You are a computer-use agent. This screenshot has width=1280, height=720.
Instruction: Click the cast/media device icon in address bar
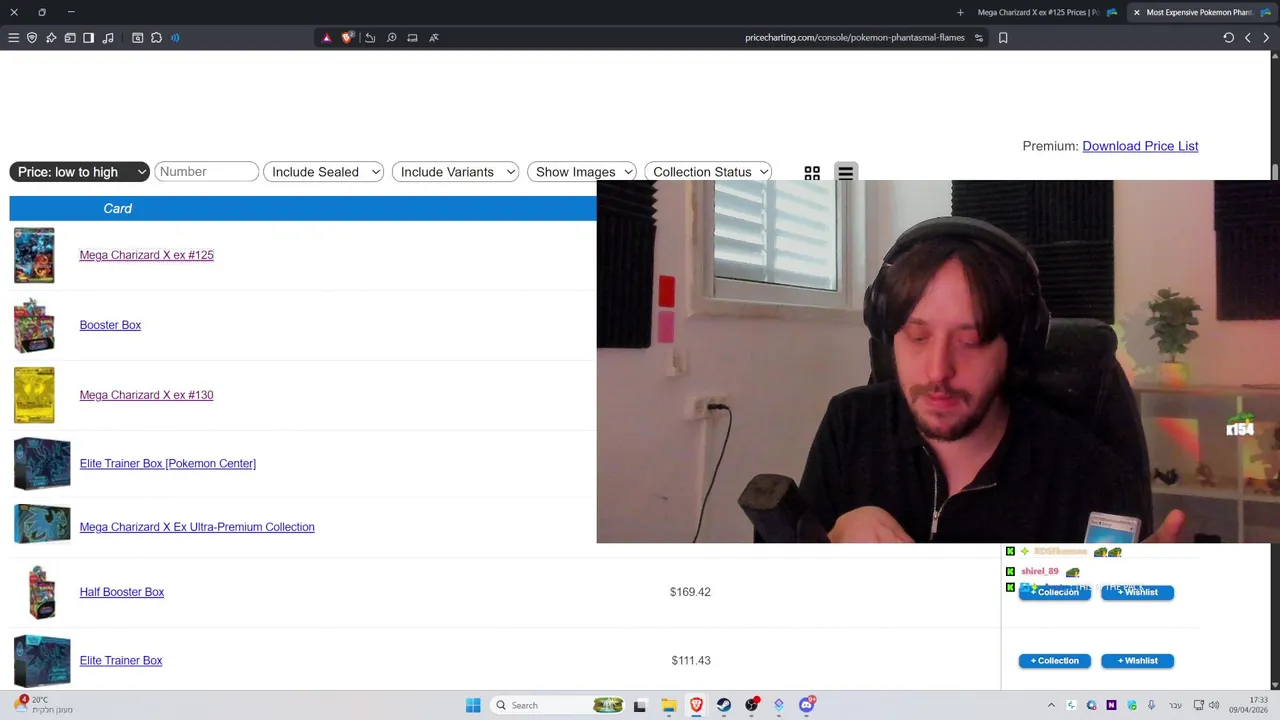coord(412,38)
